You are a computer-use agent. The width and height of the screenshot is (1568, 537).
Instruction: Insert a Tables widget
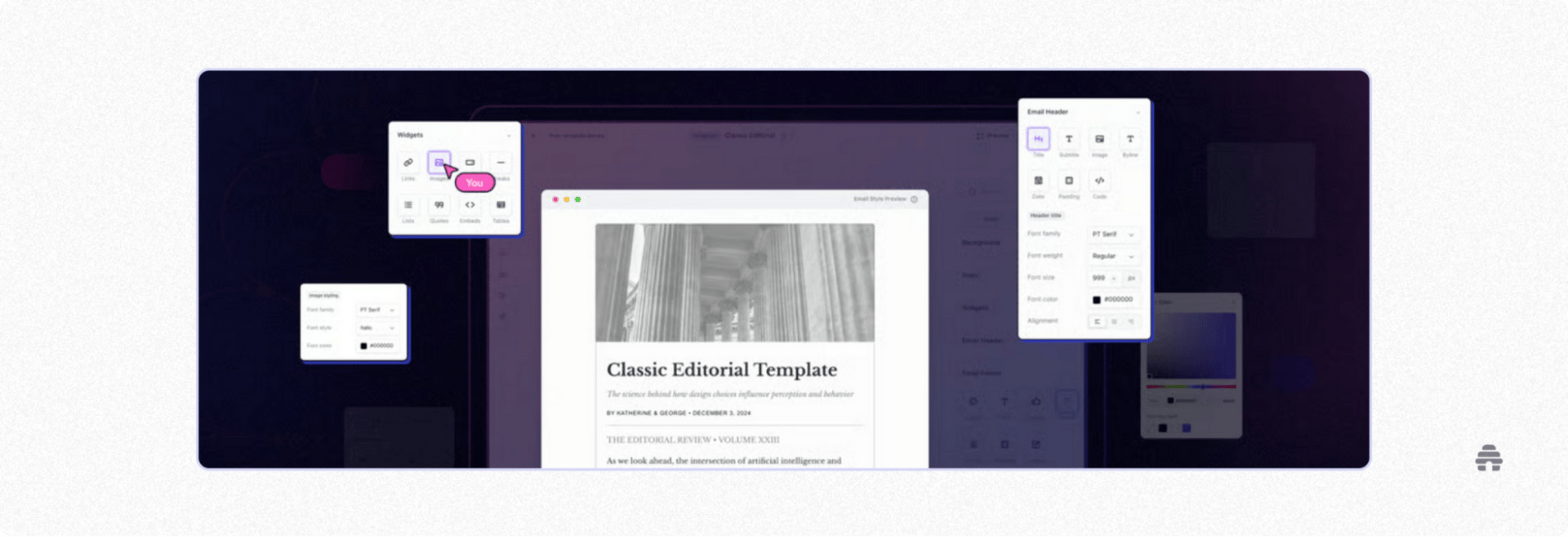[x=501, y=205]
